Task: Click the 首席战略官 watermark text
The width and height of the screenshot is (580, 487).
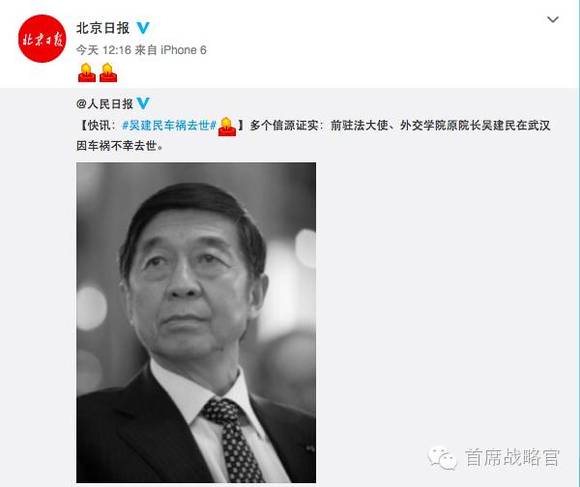Action: [512, 458]
